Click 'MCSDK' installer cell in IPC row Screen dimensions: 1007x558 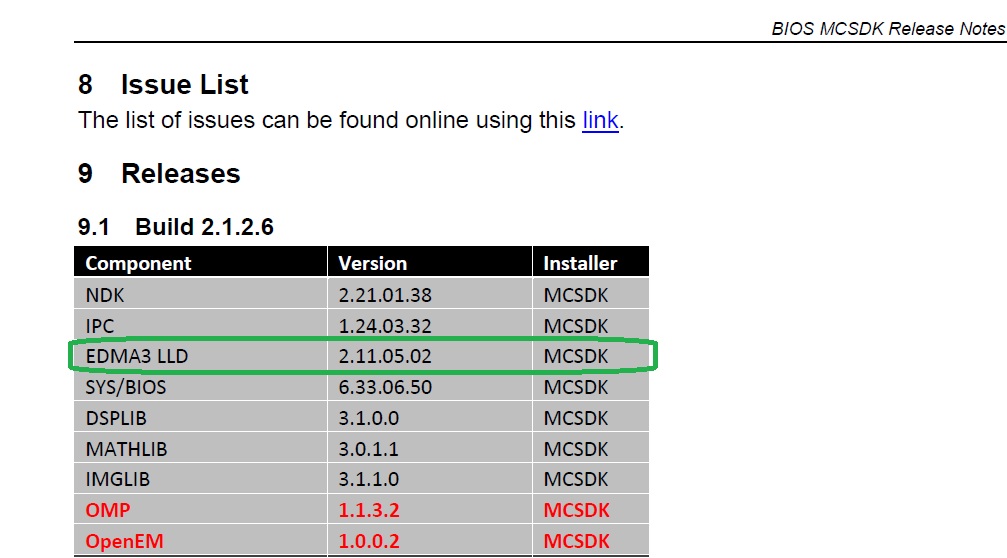point(590,326)
